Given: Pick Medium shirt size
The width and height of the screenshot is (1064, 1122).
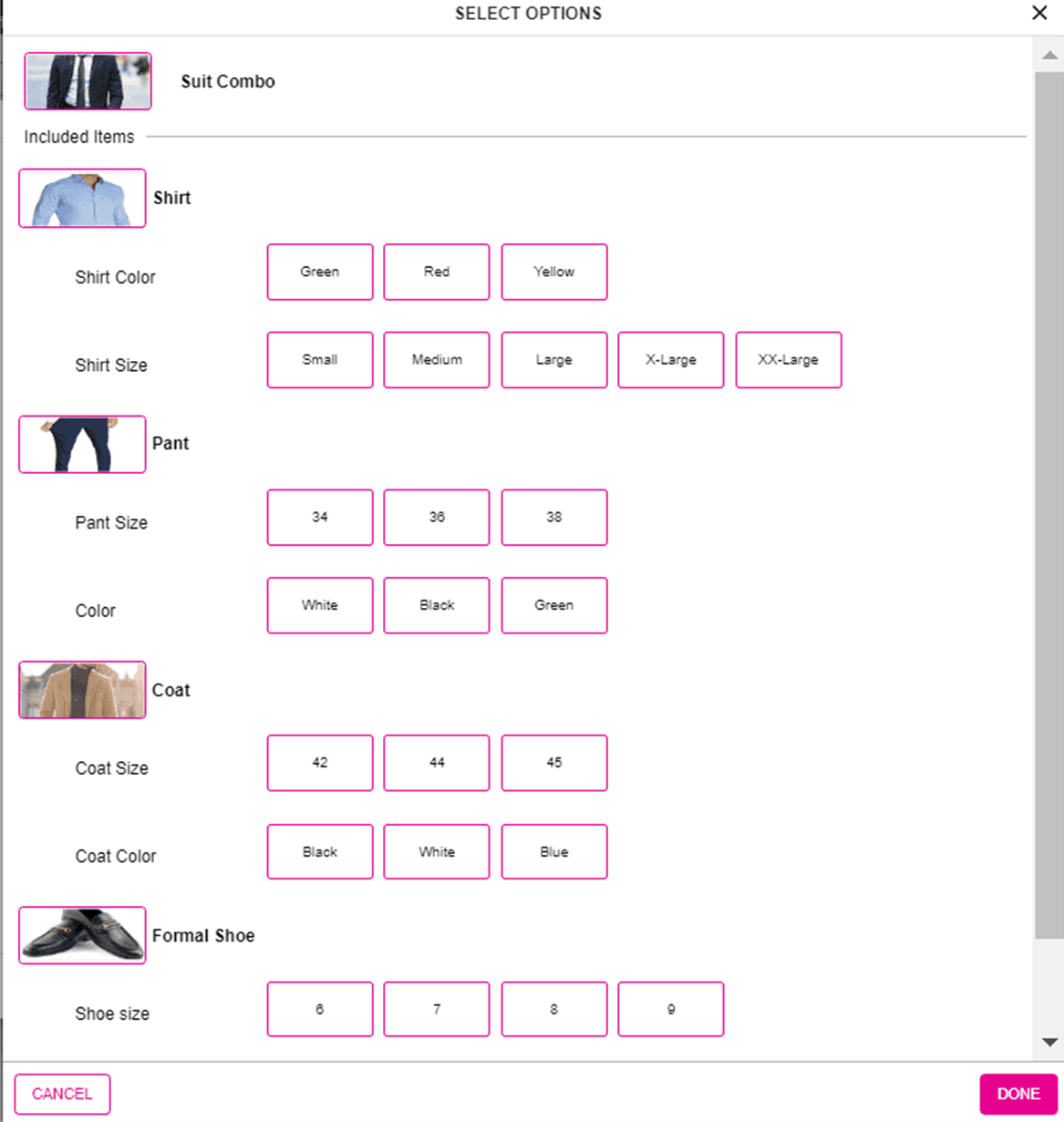Looking at the screenshot, I should point(437,360).
